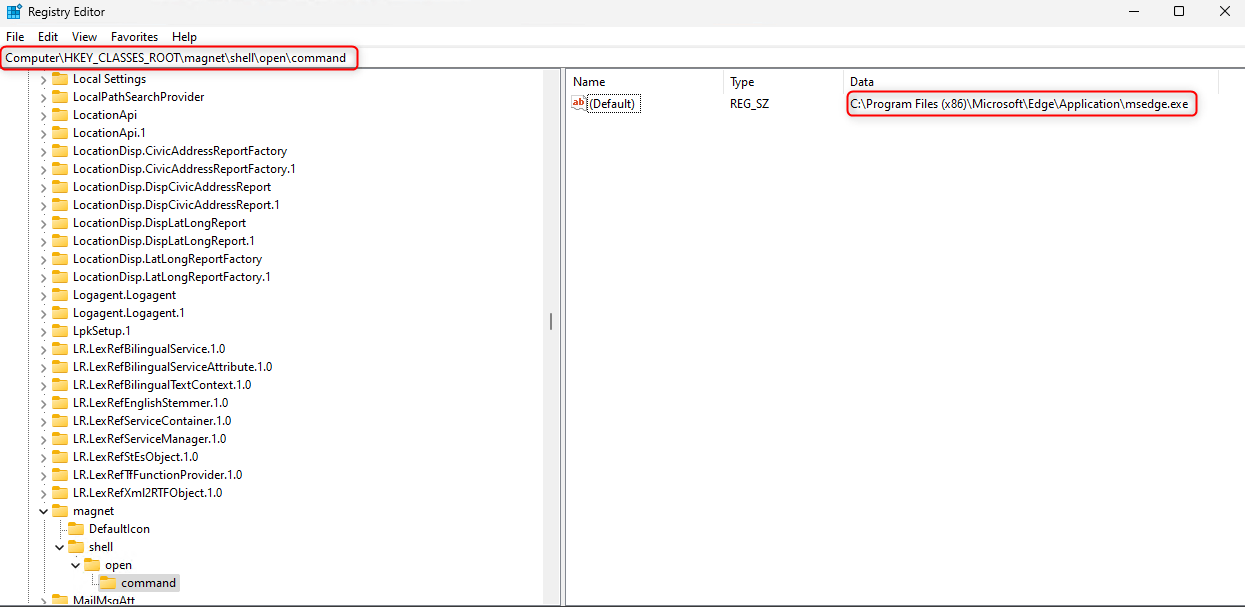
Task: Expand the Logagent.Logagent tree item
Action: coord(43,294)
